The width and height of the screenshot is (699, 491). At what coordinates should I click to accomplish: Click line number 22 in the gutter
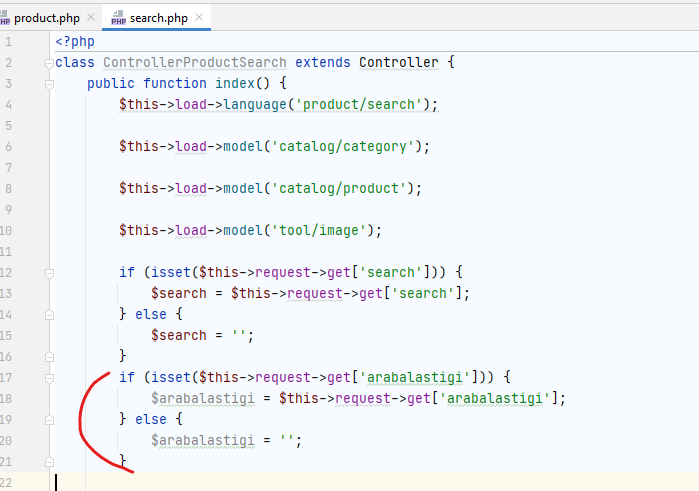tap(6, 483)
